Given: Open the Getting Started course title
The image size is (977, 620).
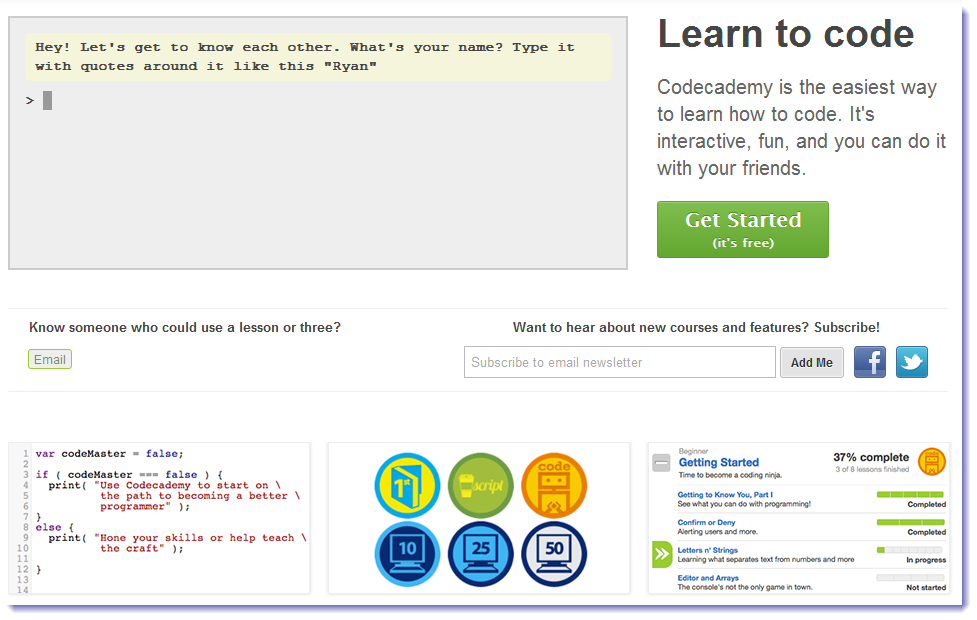Looking at the screenshot, I should pyautogui.click(x=718, y=462).
